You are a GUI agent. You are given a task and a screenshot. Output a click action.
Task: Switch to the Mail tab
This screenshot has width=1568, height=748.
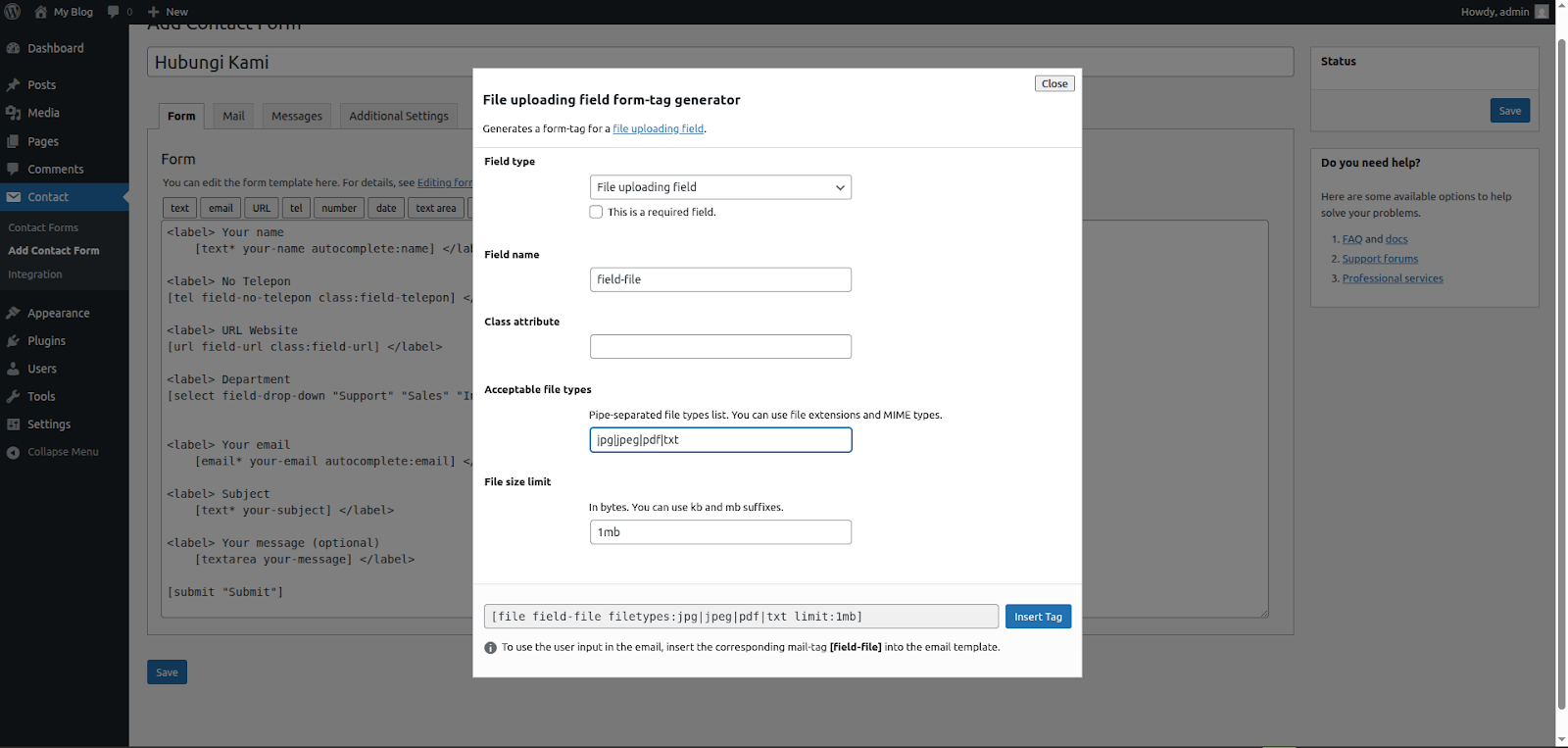coord(233,116)
